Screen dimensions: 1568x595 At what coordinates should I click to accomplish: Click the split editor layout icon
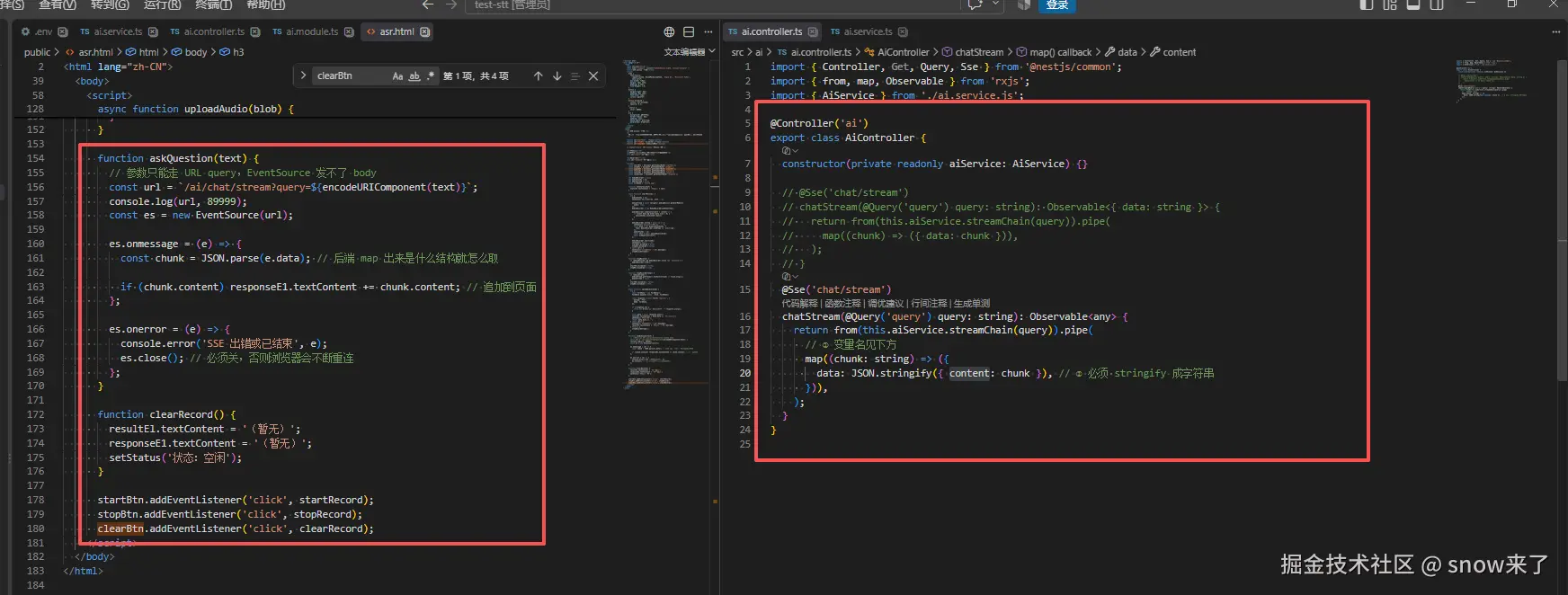[x=689, y=31]
